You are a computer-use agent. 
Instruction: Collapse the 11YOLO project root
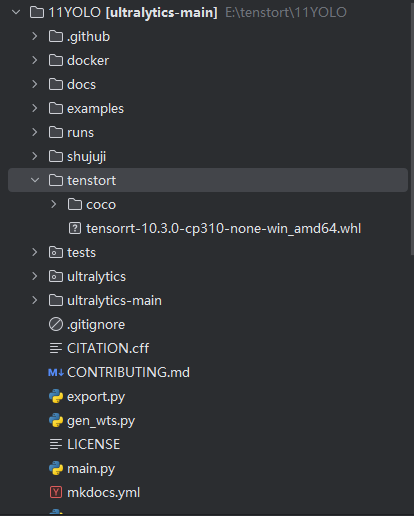click(16, 12)
